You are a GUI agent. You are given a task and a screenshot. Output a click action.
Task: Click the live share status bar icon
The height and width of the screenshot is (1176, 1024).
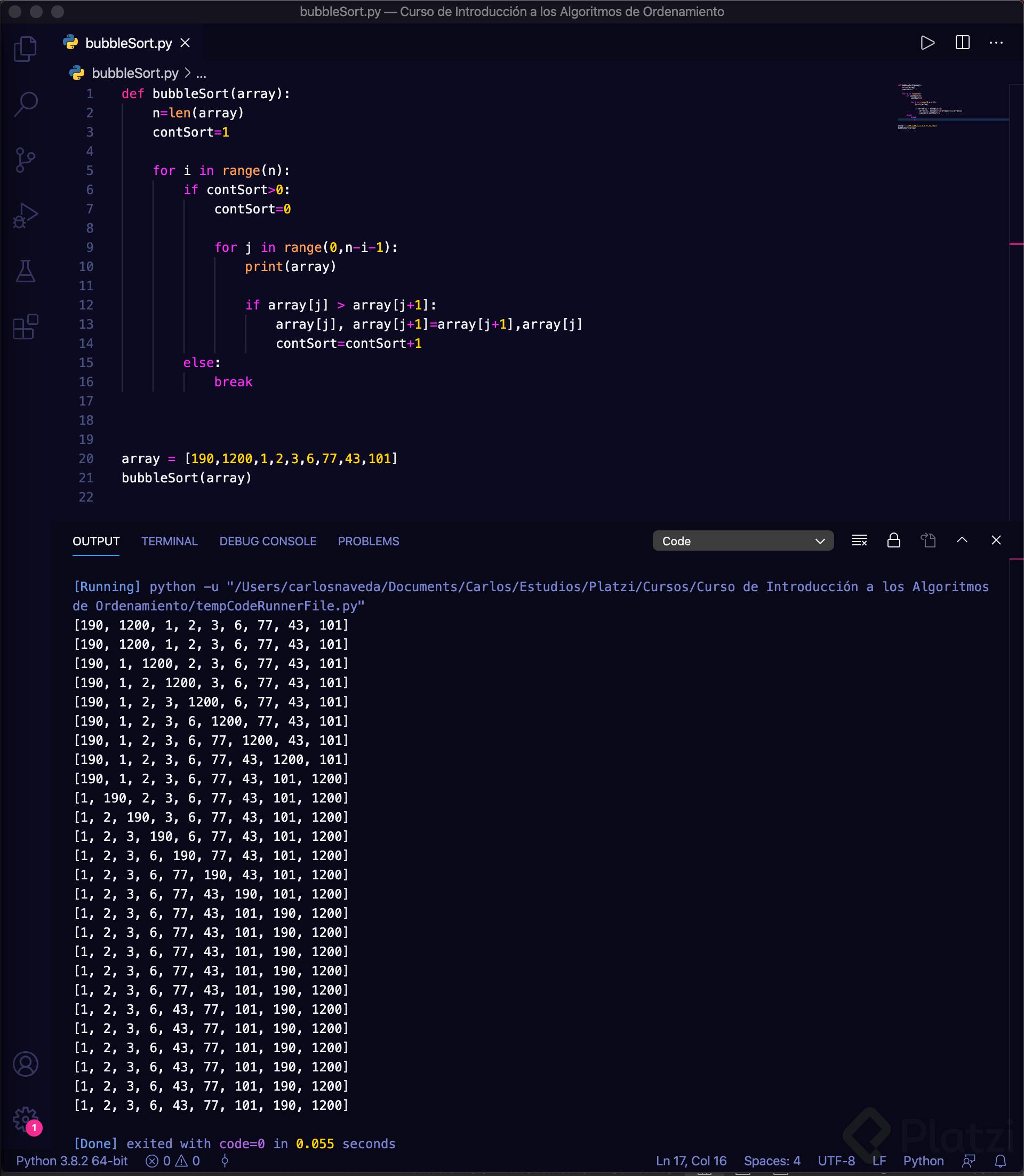pos(225,1161)
